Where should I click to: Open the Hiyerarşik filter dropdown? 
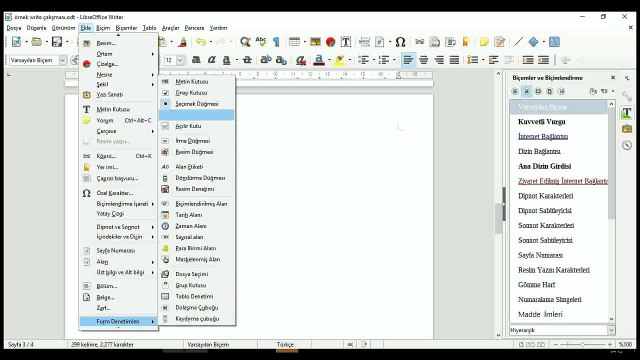coord(611,330)
